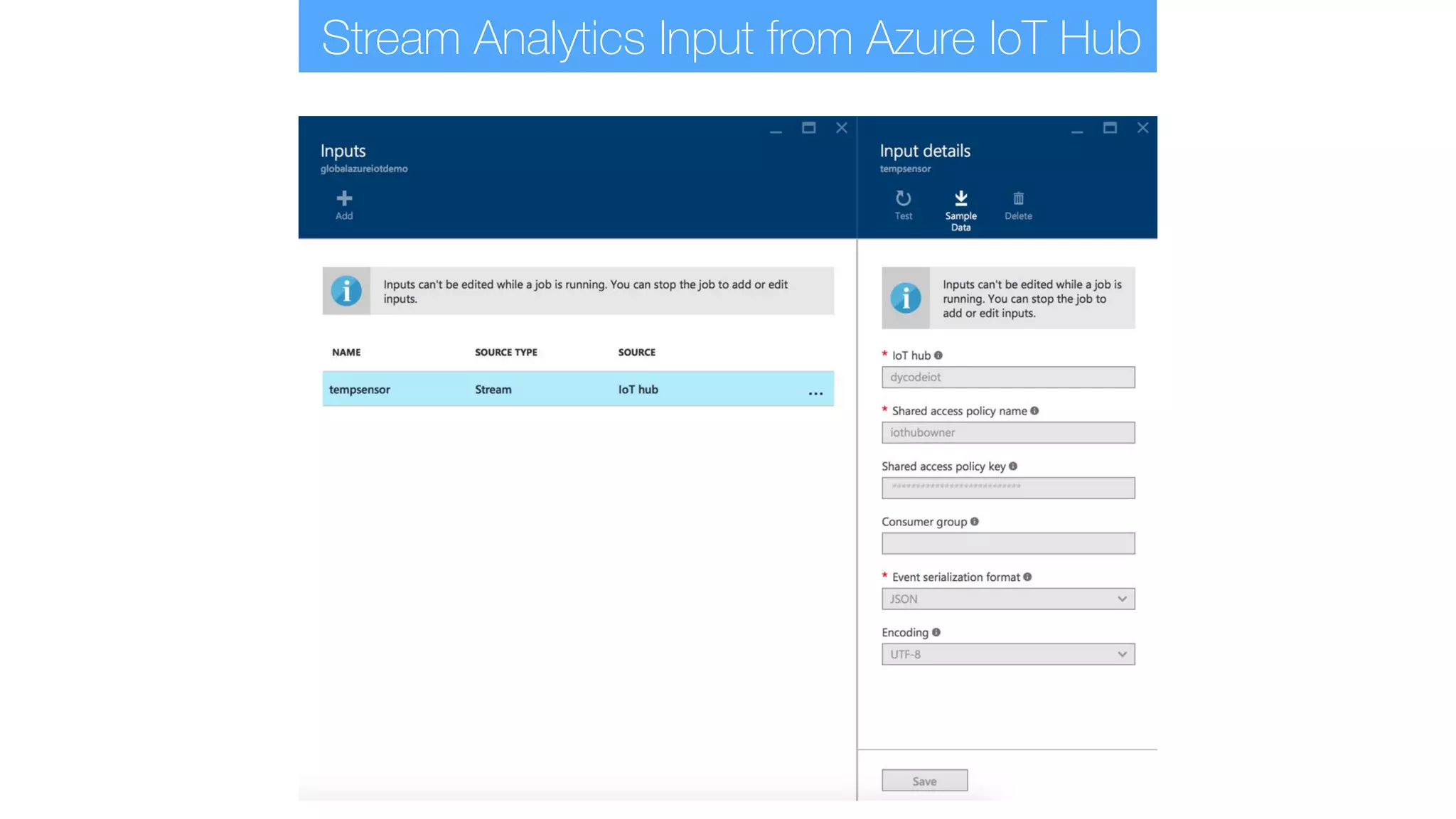1456x819 pixels.
Task: Open the tempsensor row ellipsis menu
Action: pos(815,392)
